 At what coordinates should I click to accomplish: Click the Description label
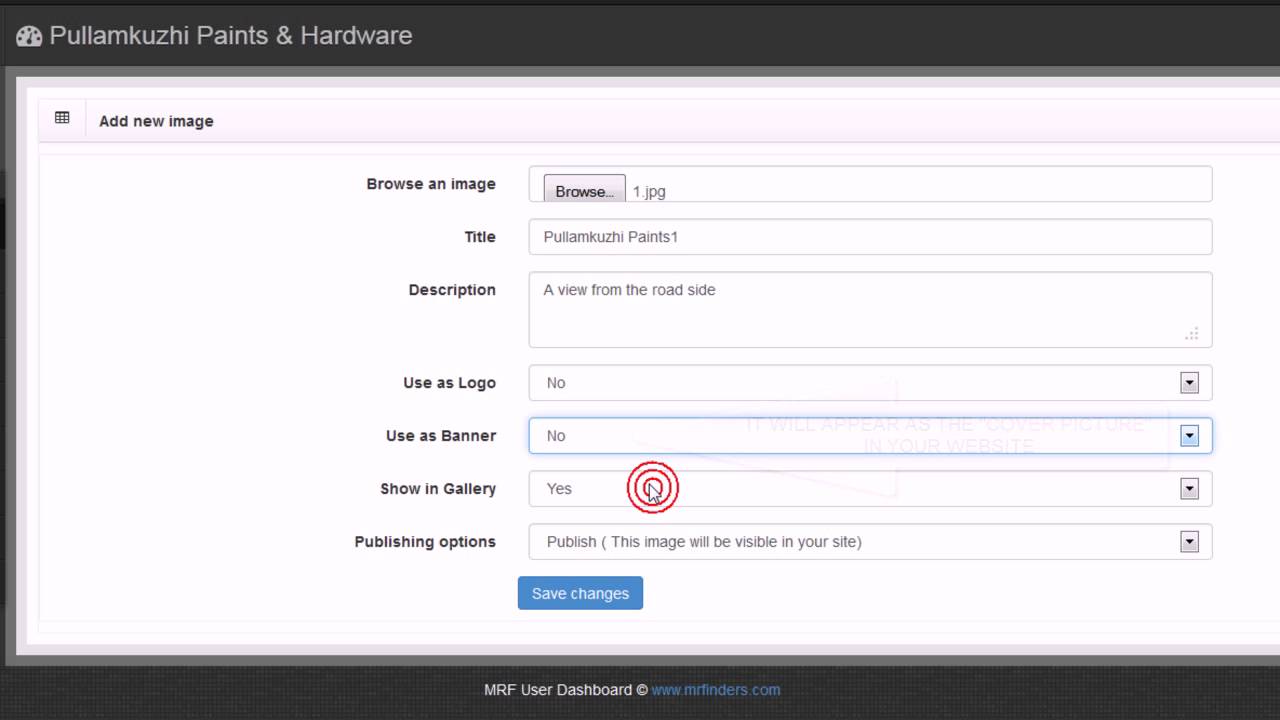coord(452,290)
